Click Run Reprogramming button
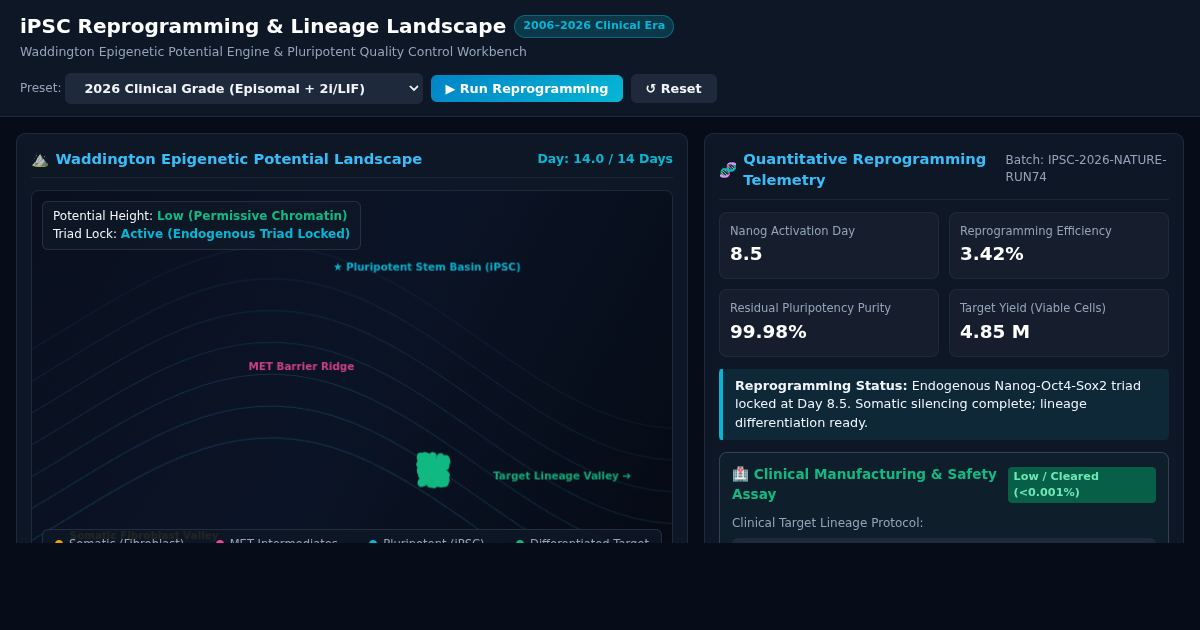Image resolution: width=1200 pixels, height=630 pixels. 527,88
